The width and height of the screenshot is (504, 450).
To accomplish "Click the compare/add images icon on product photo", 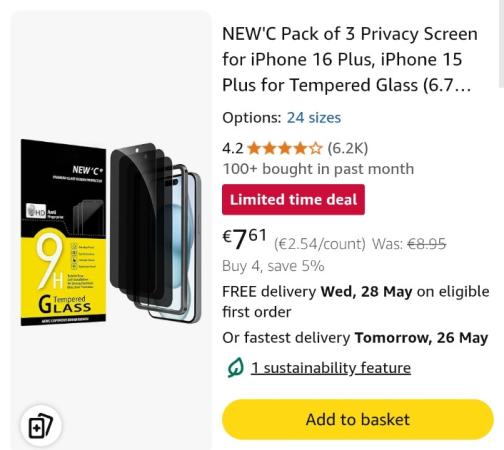I will [x=41, y=426].
